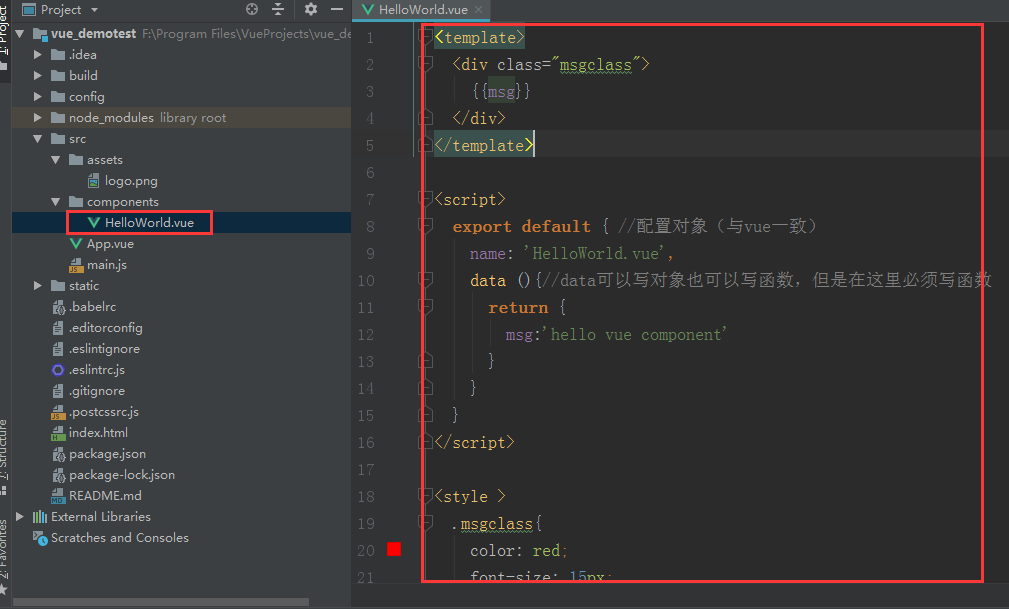
Task: Fold the template tag on line 1
Action: (425, 37)
